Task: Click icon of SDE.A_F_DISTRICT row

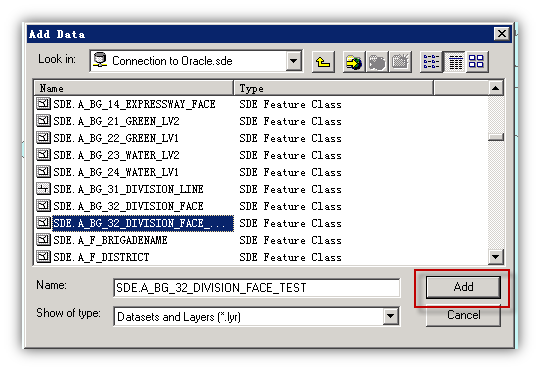Action: coord(43,257)
